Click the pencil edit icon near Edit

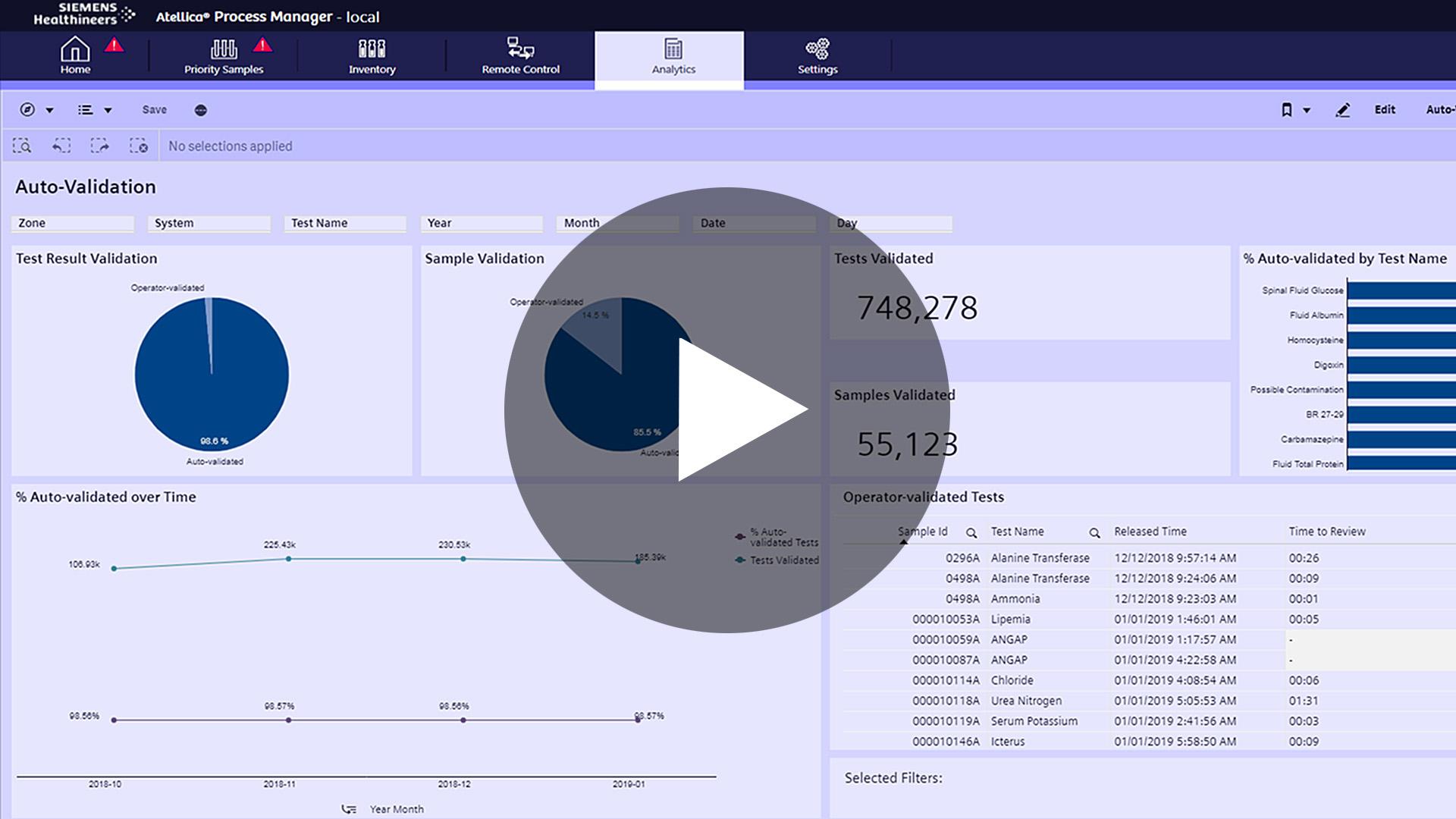pos(1342,110)
